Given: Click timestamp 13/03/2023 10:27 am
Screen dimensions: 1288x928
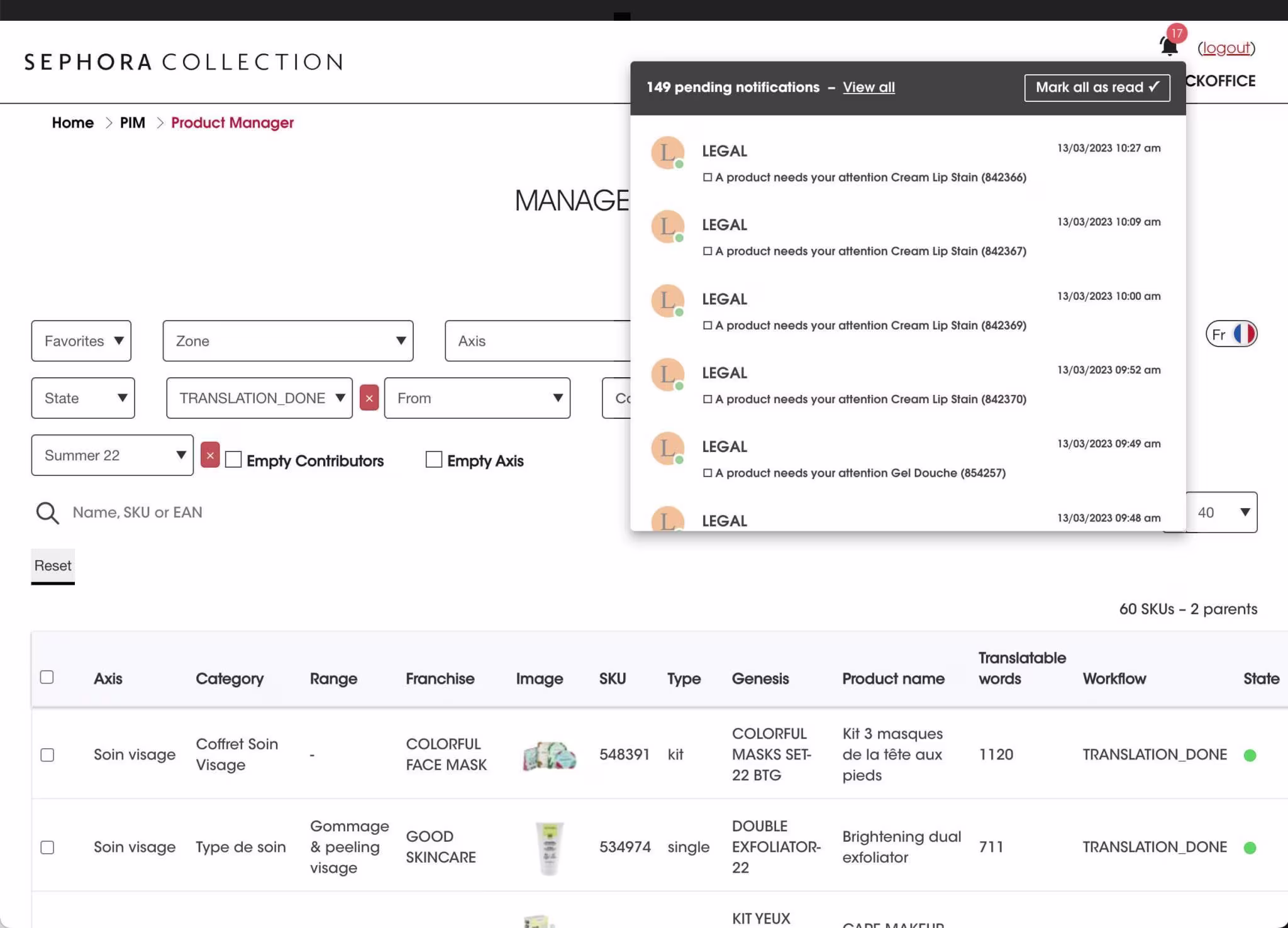Looking at the screenshot, I should click(x=1109, y=148).
